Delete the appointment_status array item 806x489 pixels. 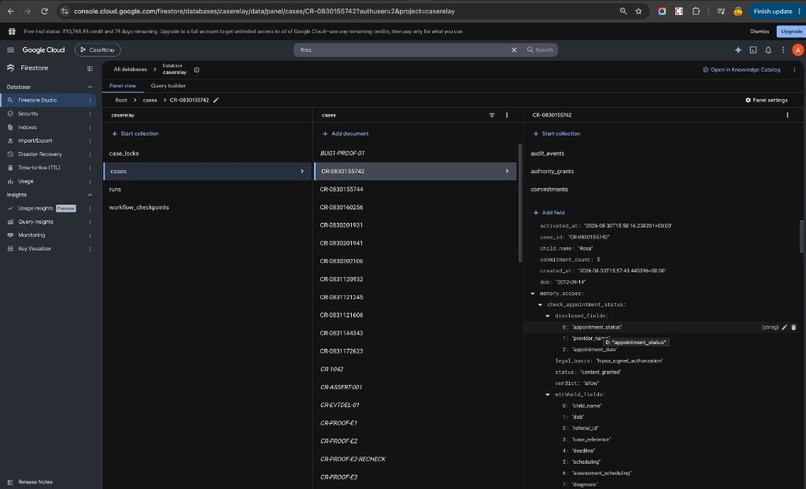coord(794,327)
